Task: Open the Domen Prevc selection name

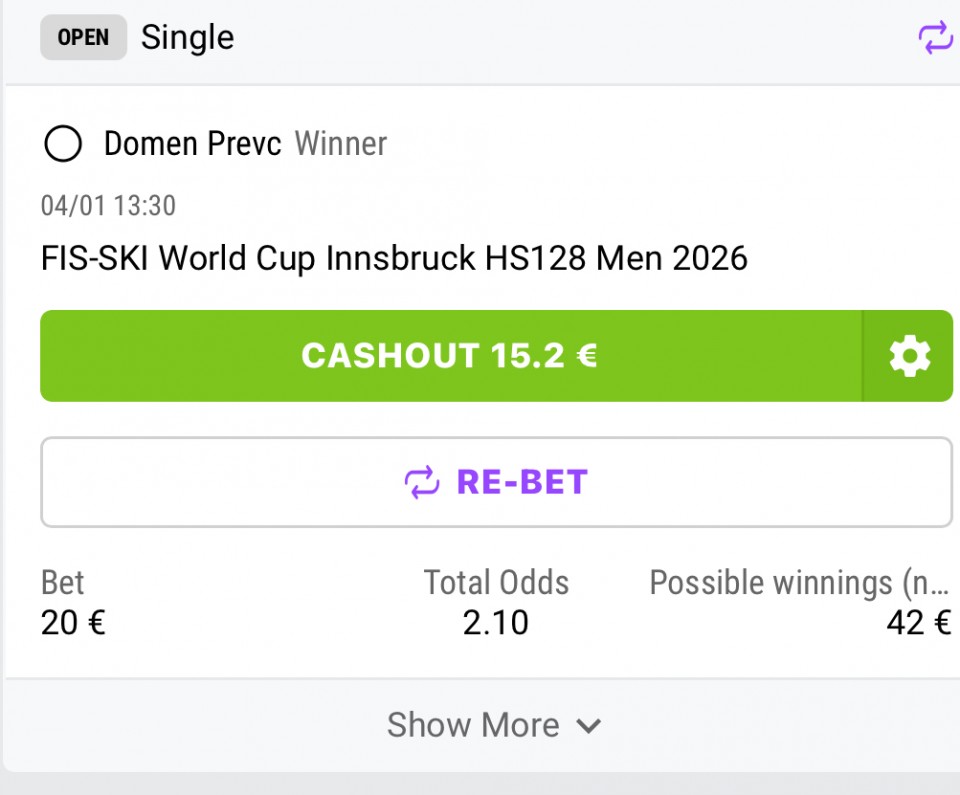Action: (x=194, y=144)
